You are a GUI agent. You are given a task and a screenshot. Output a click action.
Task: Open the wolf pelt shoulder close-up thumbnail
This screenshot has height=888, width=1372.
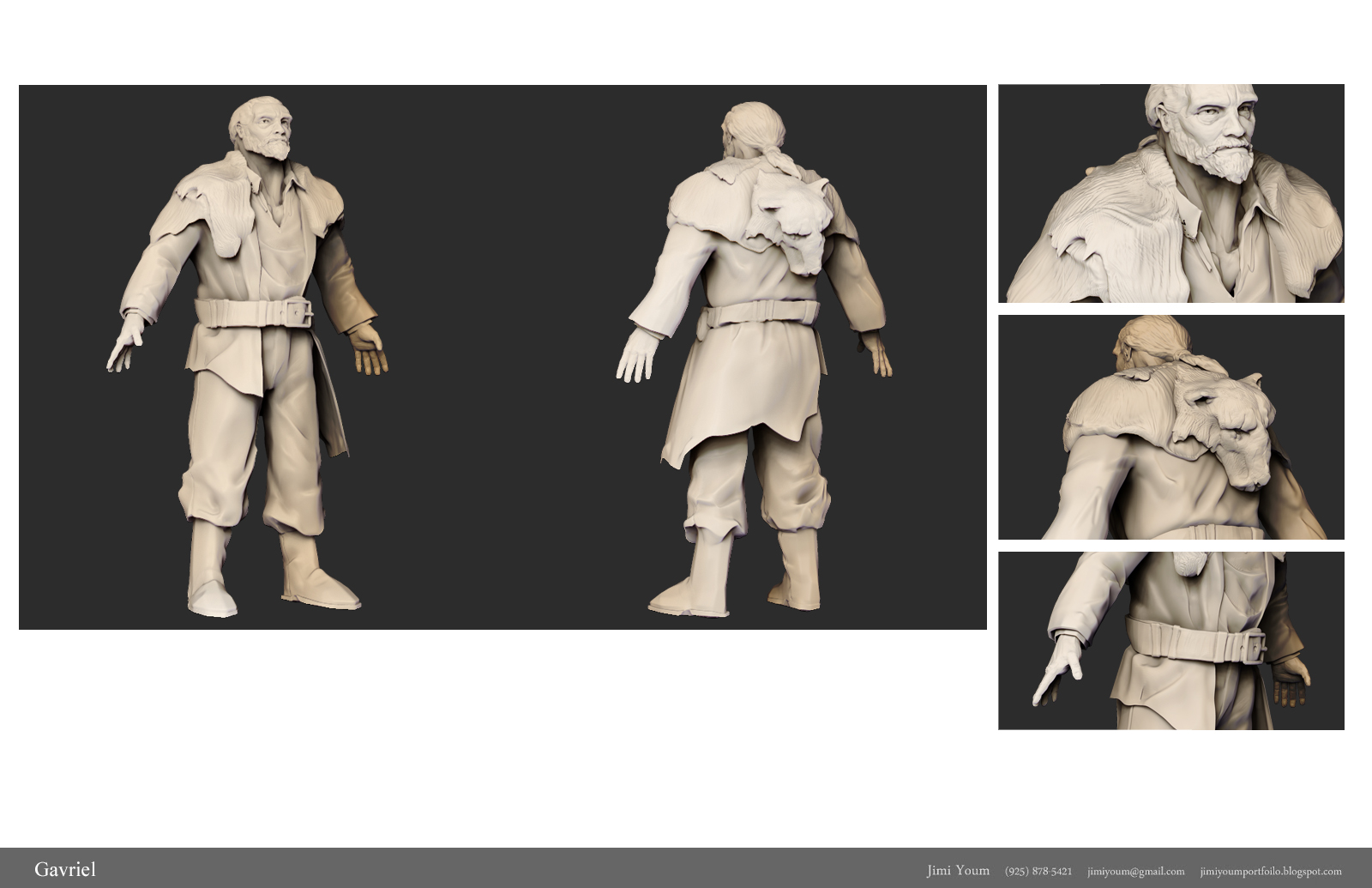1171,427
